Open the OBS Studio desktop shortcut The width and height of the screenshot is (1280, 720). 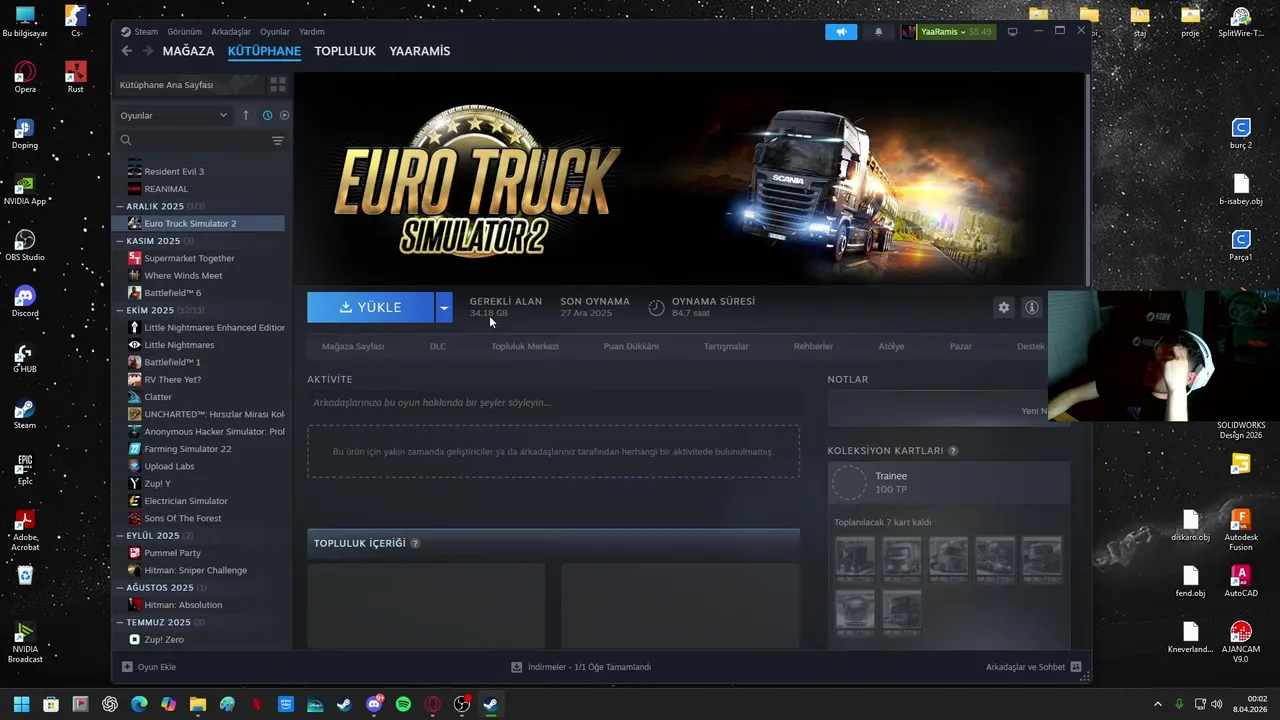25,245
